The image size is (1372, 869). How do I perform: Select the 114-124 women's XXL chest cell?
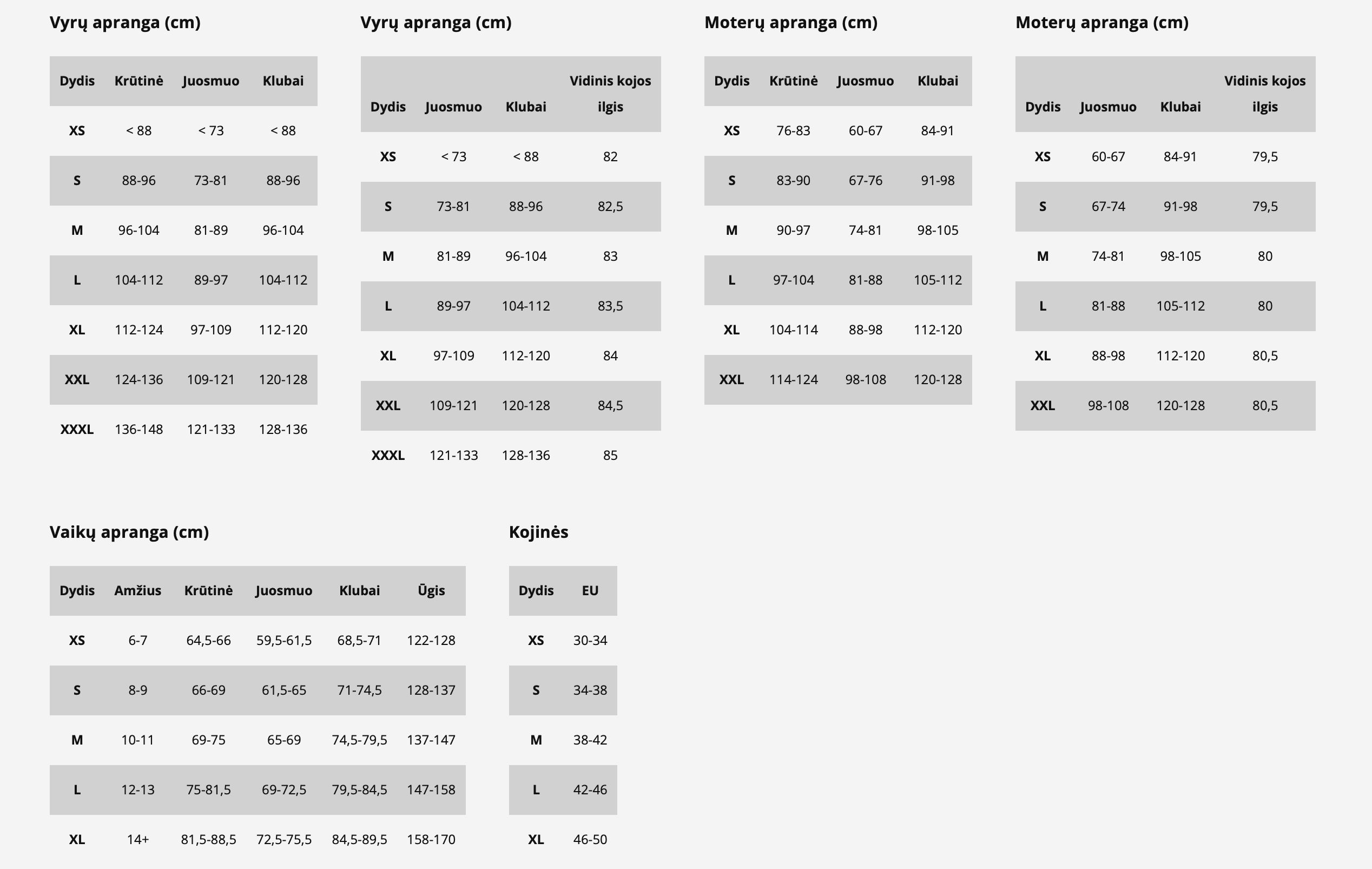pyautogui.click(x=793, y=380)
